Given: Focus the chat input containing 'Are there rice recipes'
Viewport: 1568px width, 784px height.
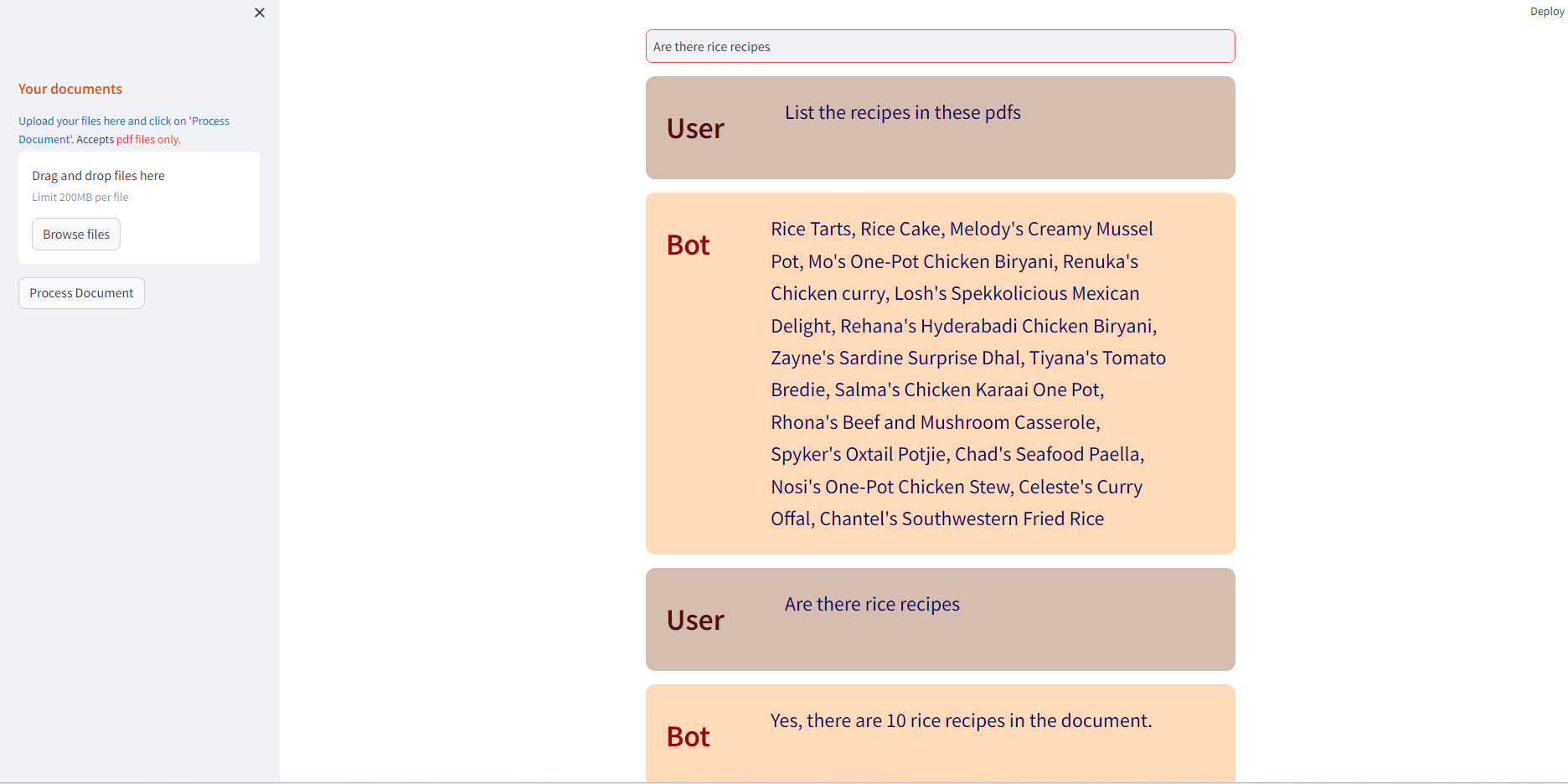Looking at the screenshot, I should coord(940,46).
